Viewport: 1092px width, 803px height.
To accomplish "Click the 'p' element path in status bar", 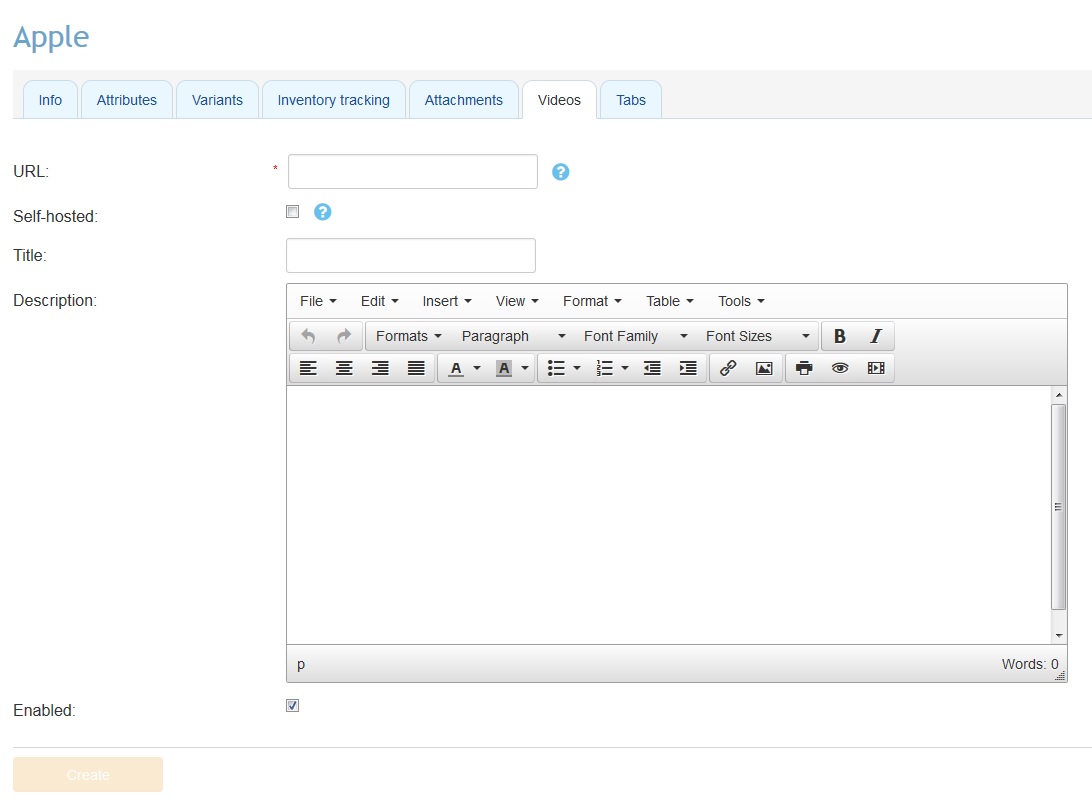I will click(301, 664).
